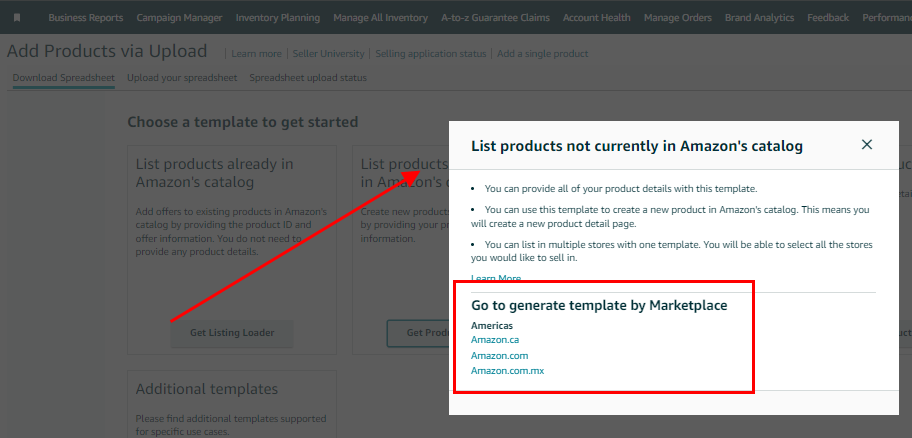912x438 pixels.
Task: Open Brand Analytics
Action: [x=759, y=17]
